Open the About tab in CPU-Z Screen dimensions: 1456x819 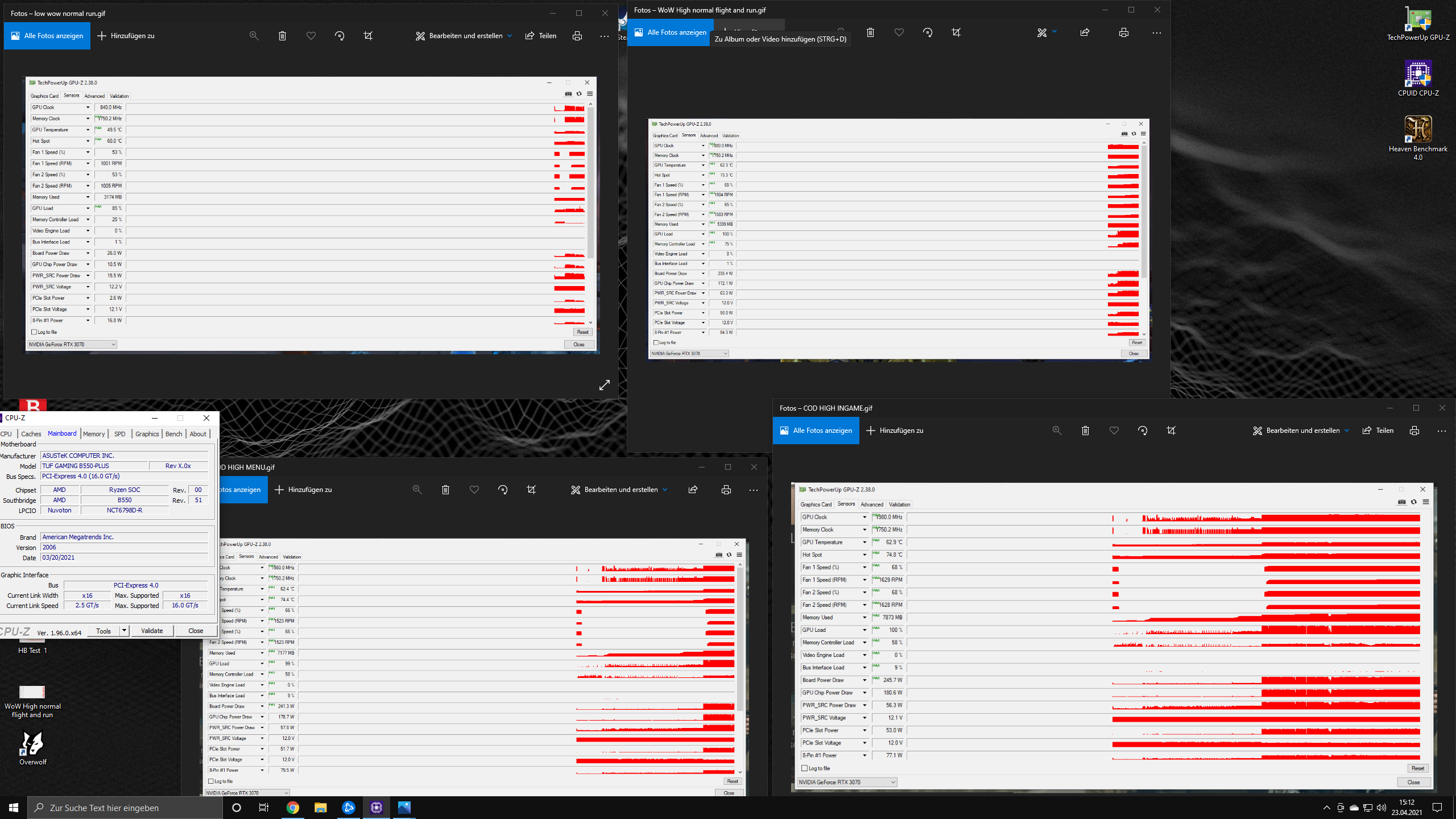click(x=198, y=434)
